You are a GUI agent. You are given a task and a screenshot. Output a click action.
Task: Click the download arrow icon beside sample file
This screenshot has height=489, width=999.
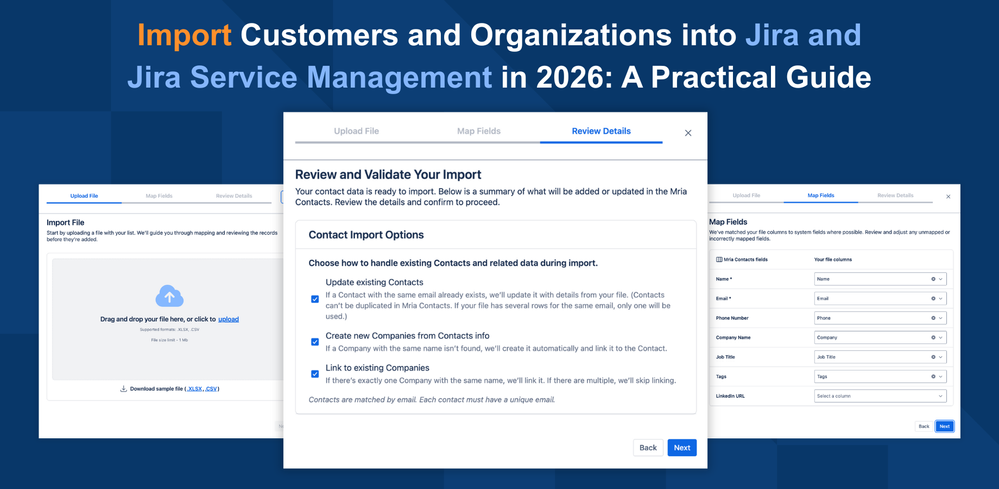pyautogui.click(x=124, y=388)
